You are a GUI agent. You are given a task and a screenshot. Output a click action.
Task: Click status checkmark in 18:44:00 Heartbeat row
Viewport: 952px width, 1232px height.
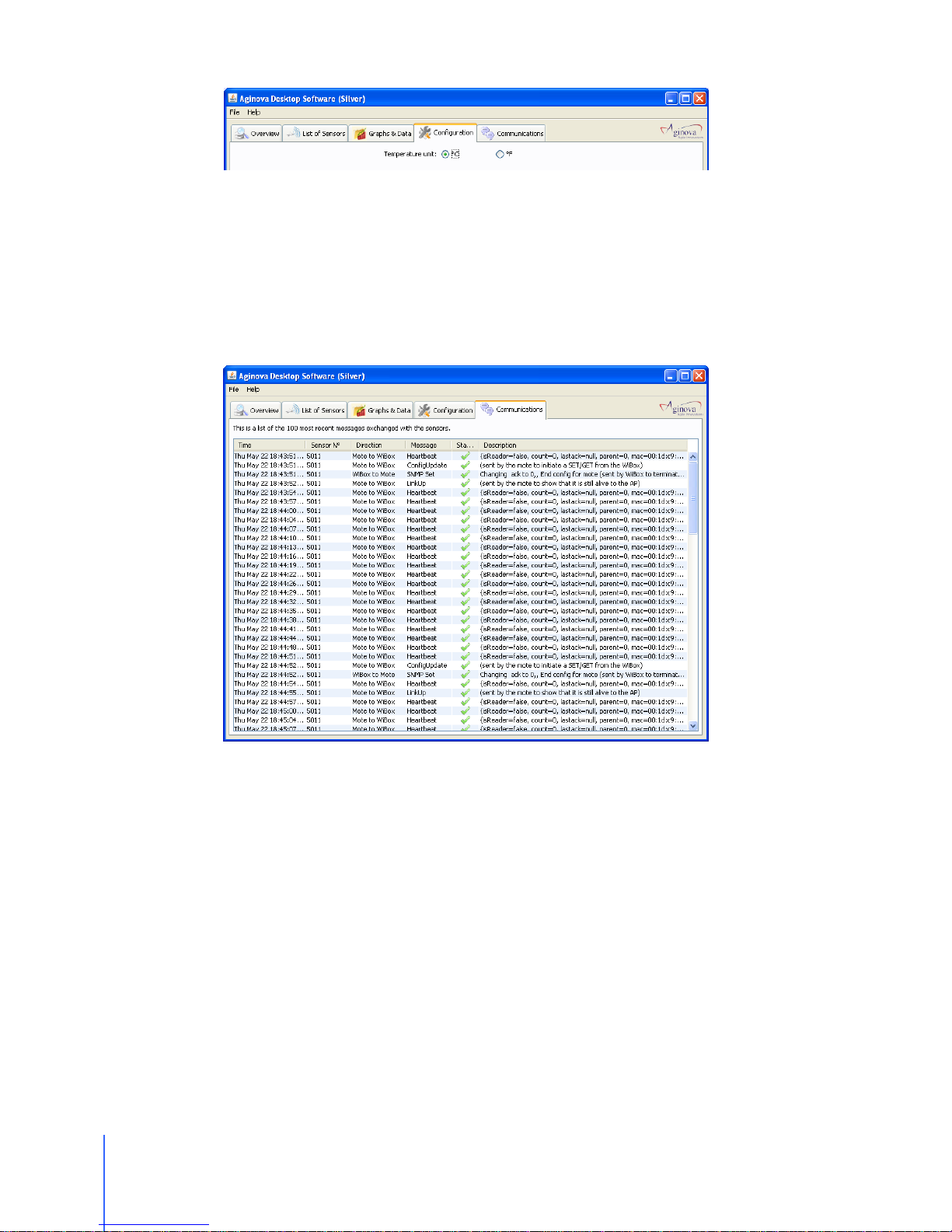pyautogui.click(x=465, y=511)
